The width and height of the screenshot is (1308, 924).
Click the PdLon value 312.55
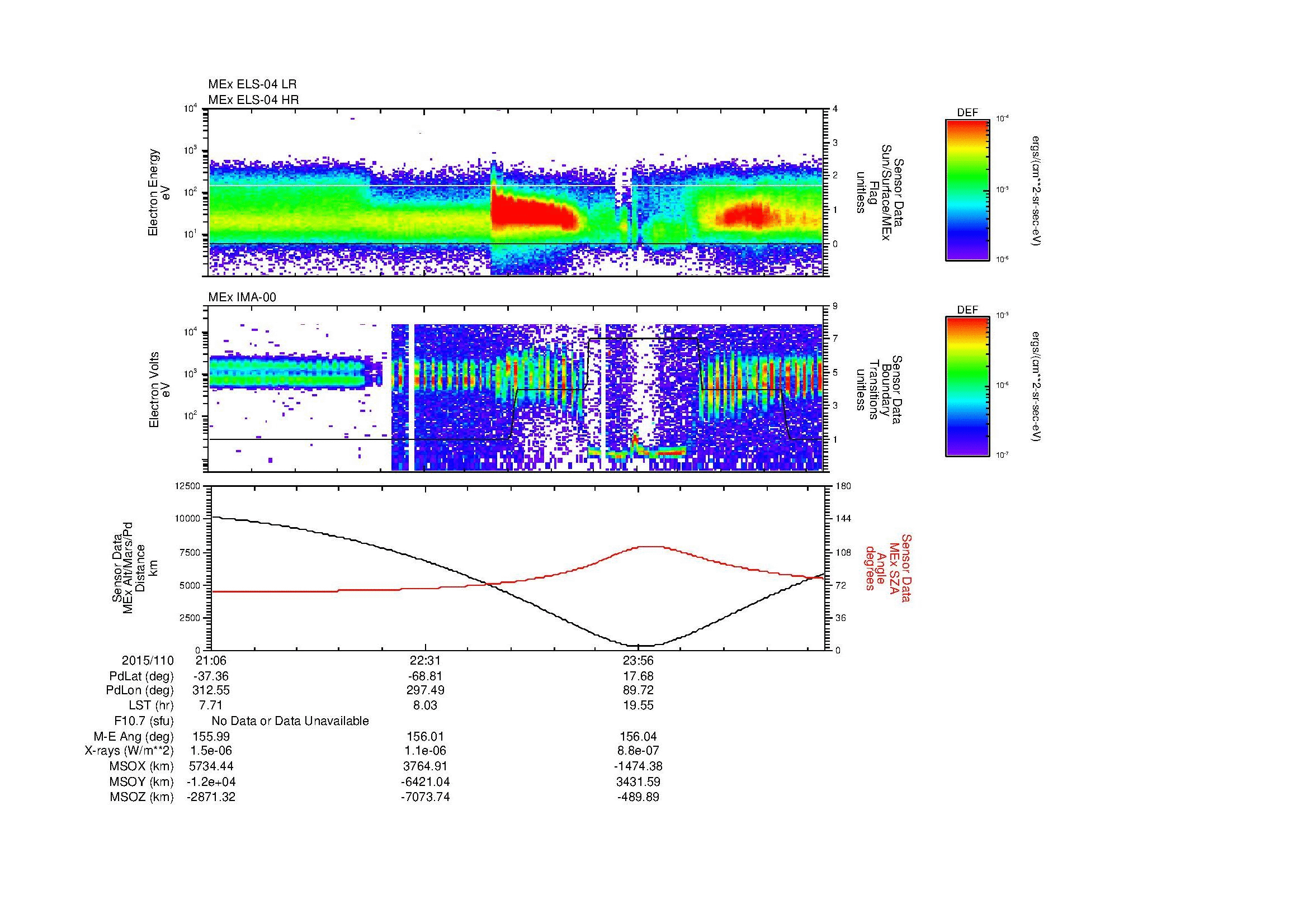(x=211, y=690)
